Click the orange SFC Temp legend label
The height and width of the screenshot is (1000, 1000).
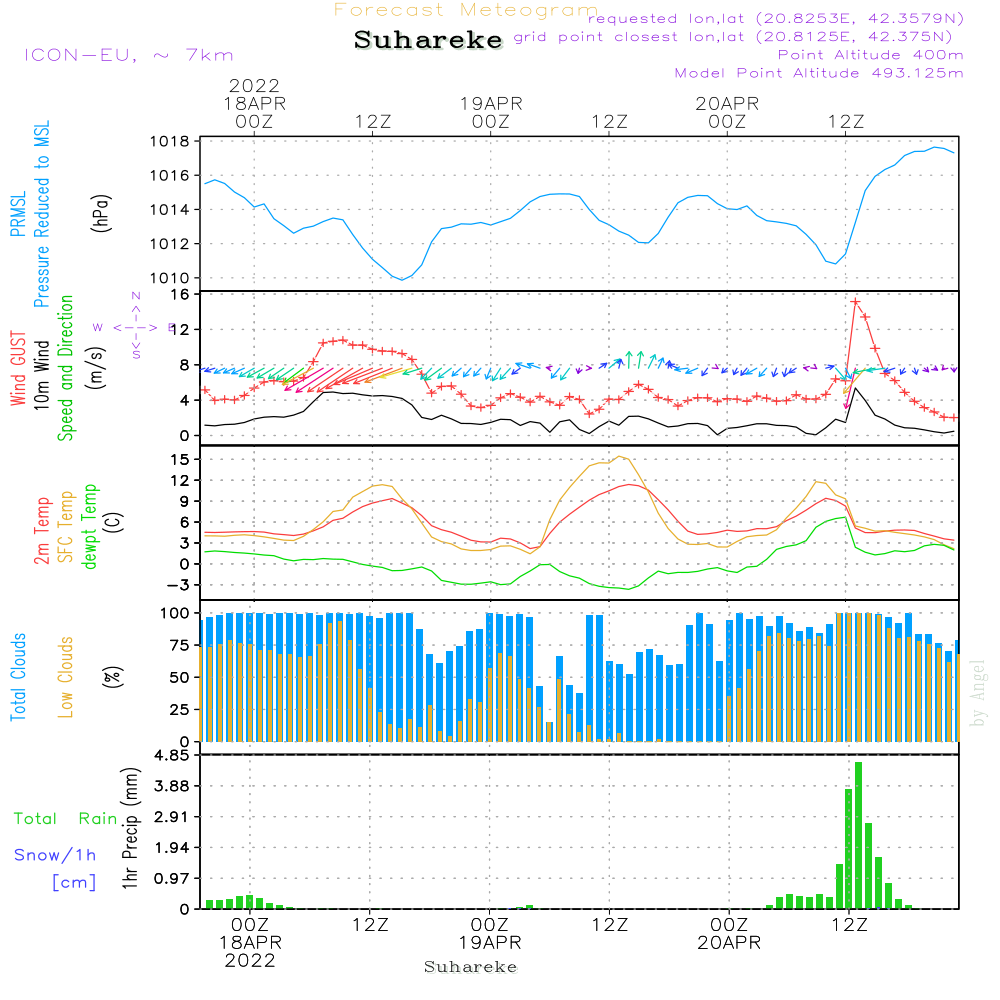pos(66,527)
